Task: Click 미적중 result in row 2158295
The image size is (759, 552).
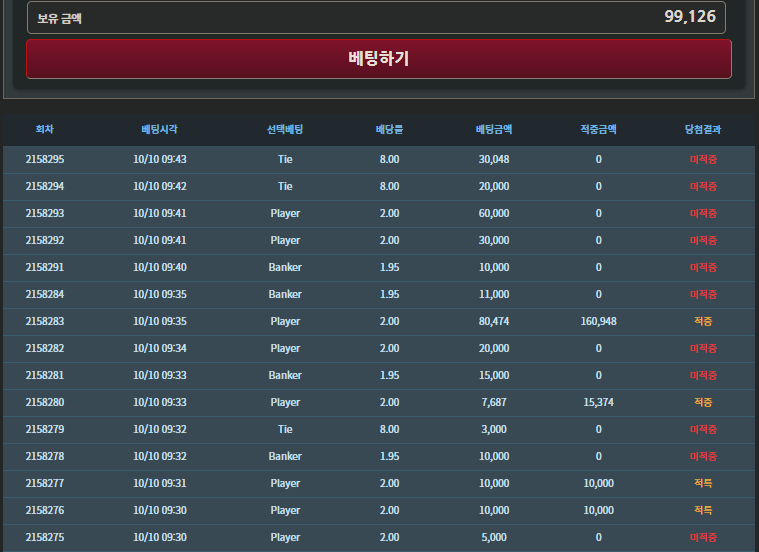Action: point(703,159)
